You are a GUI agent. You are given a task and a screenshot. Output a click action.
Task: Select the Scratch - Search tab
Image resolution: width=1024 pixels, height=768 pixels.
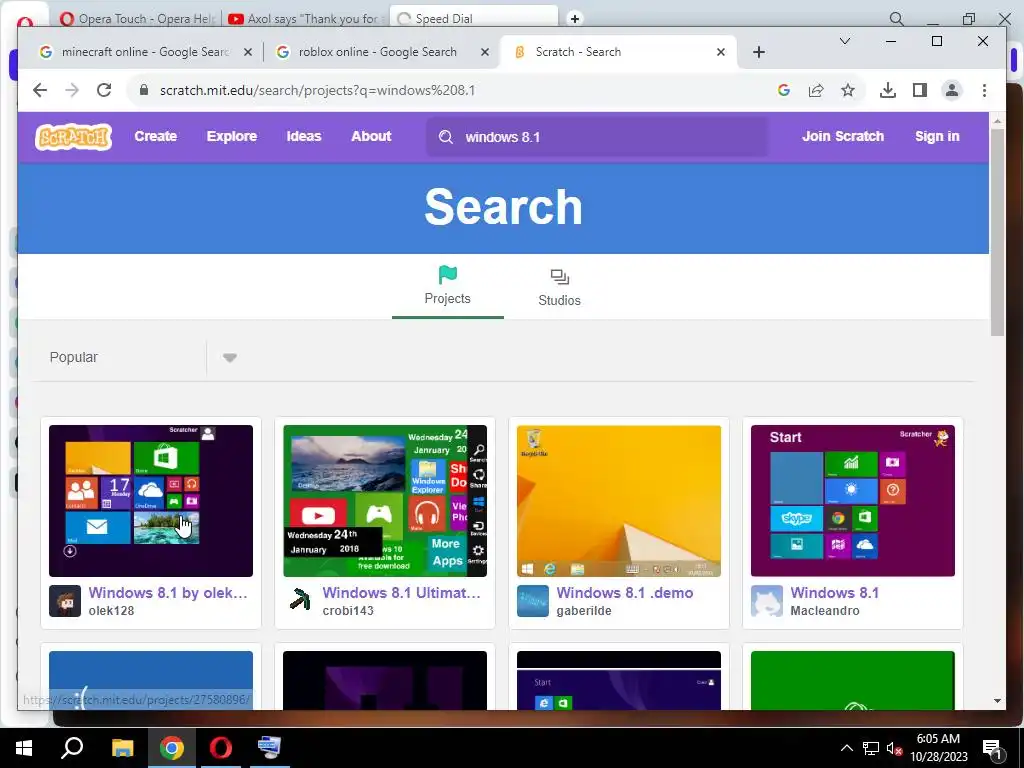[x=618, y=52]
